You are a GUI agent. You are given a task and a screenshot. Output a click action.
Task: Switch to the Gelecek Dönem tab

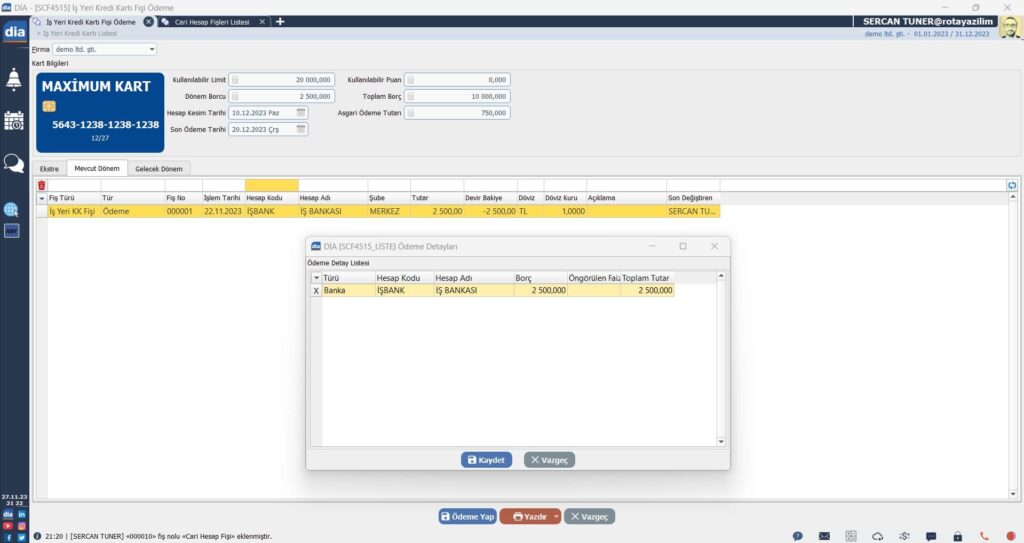pyautogui.click(x=159, y=169)
